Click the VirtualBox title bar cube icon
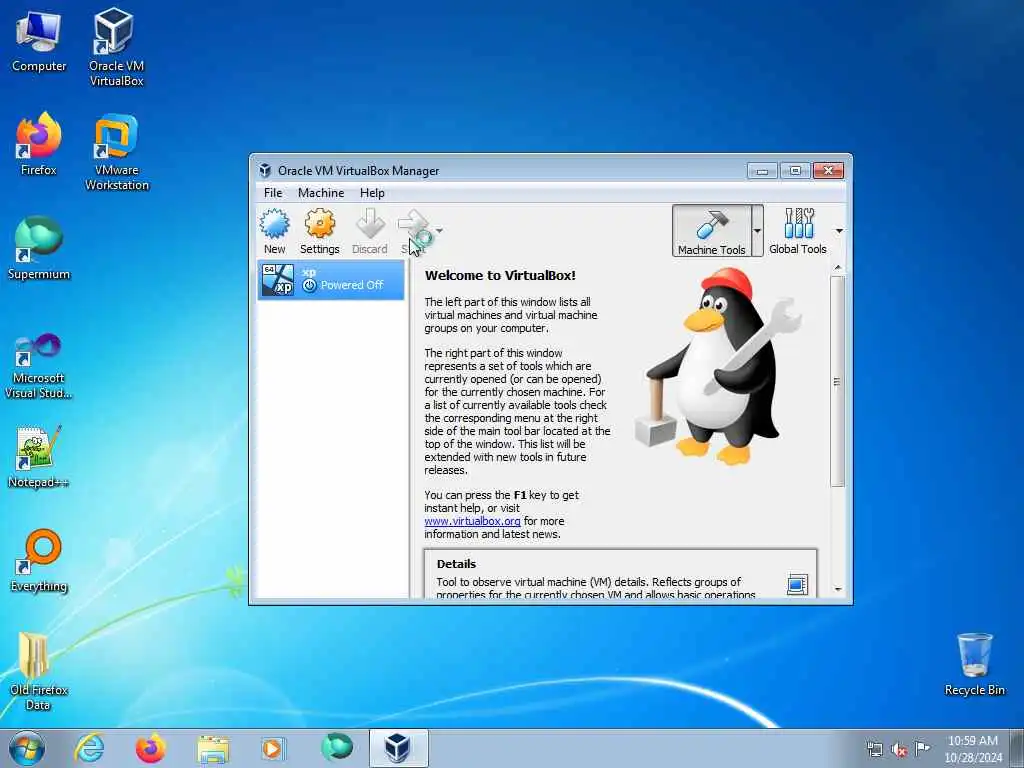The width and height of the screenshot is (1024, 768). [x=265, y=170]
